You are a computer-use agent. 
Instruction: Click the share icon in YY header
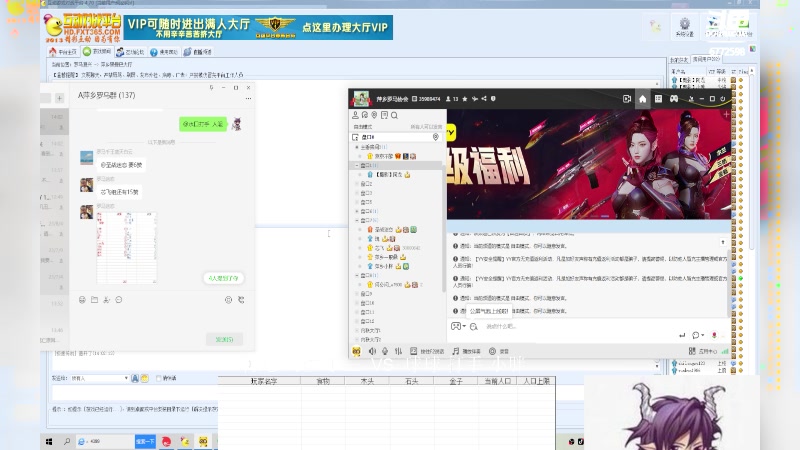pos(484,99)
